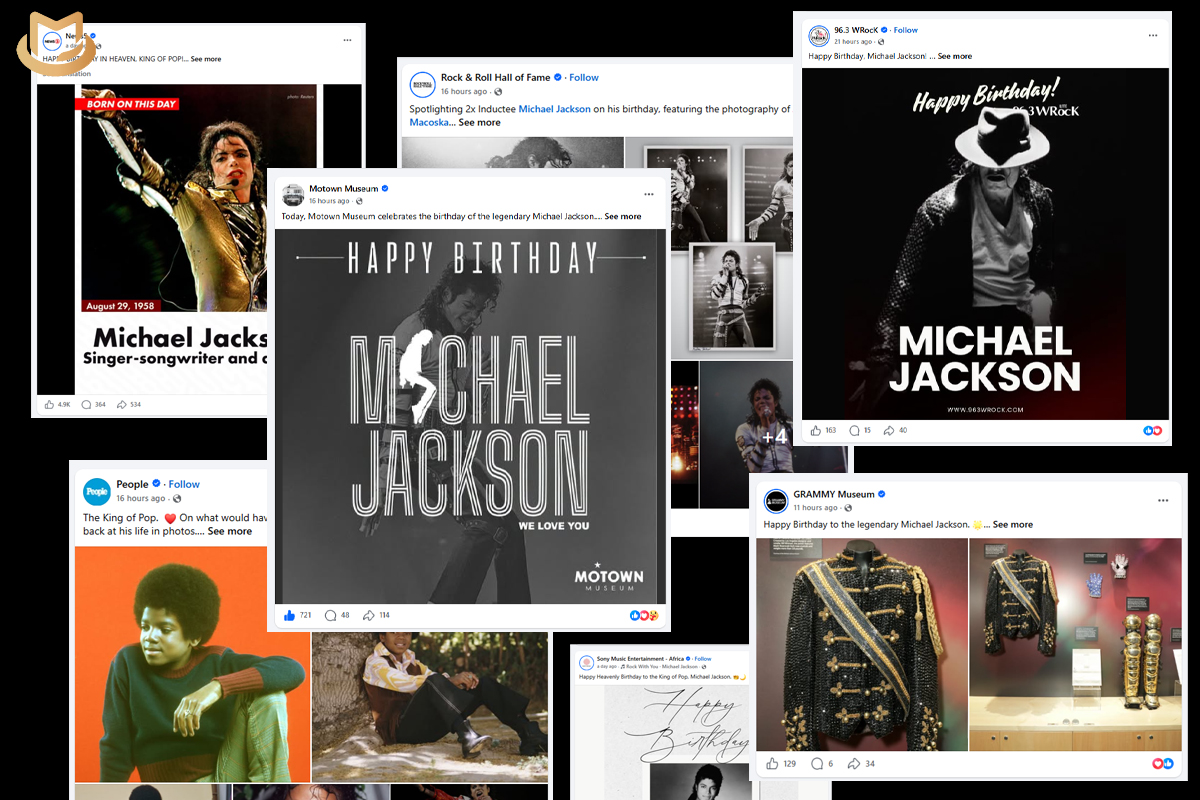Open the Motown Museum profile picture

293,195
